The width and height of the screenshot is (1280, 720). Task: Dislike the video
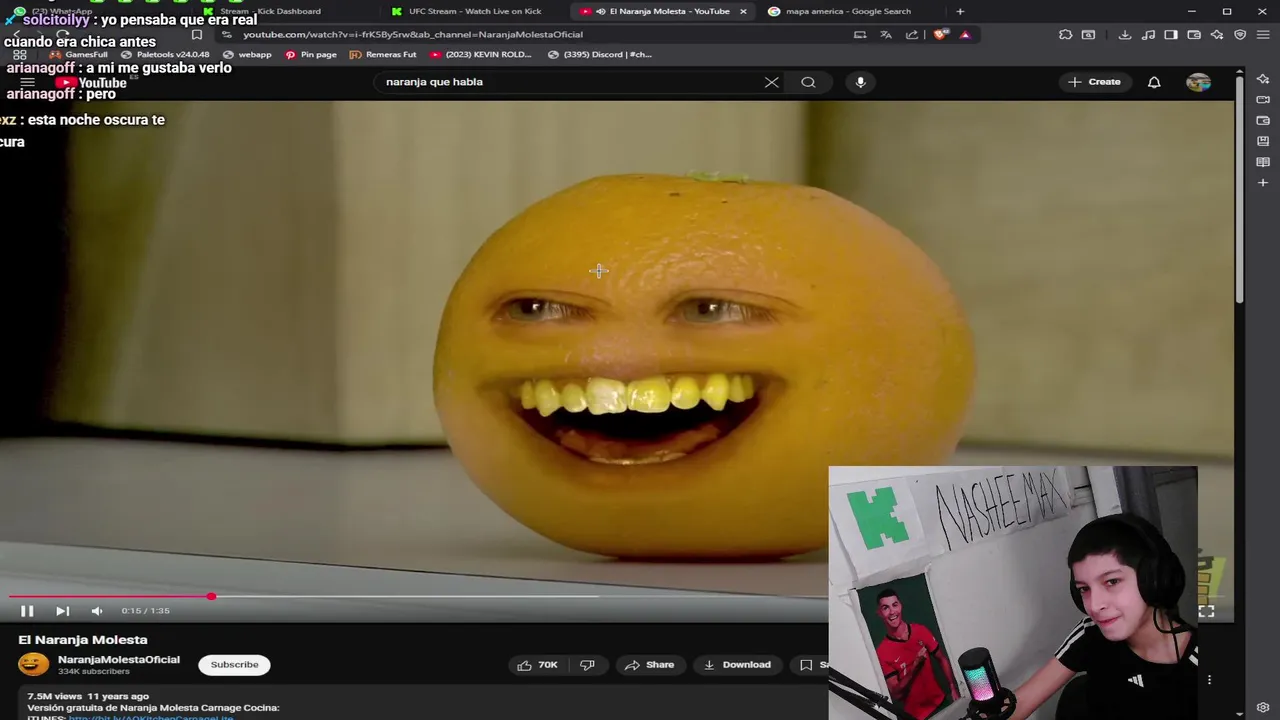pos(588,665)
